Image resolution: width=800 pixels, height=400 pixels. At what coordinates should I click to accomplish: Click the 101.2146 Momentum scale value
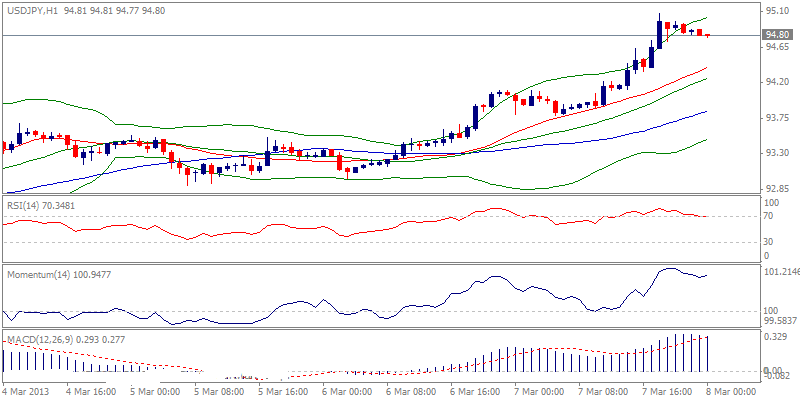(x=780, y=271)
